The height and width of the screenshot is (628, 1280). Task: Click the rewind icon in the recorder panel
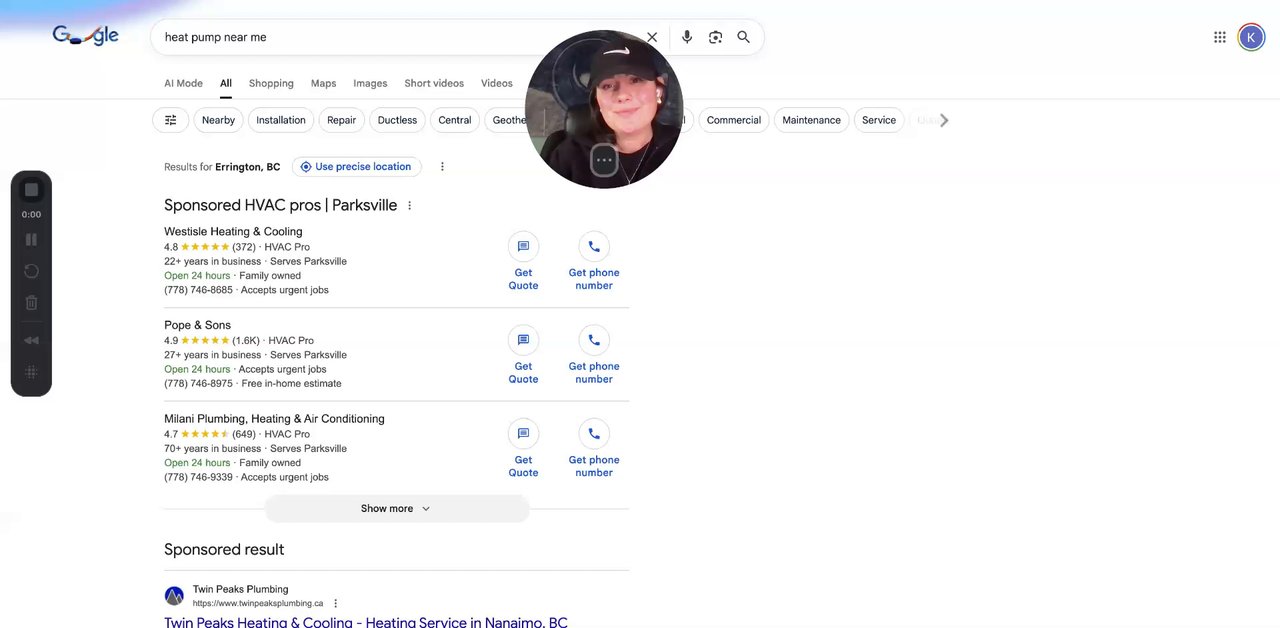(31, 340)
